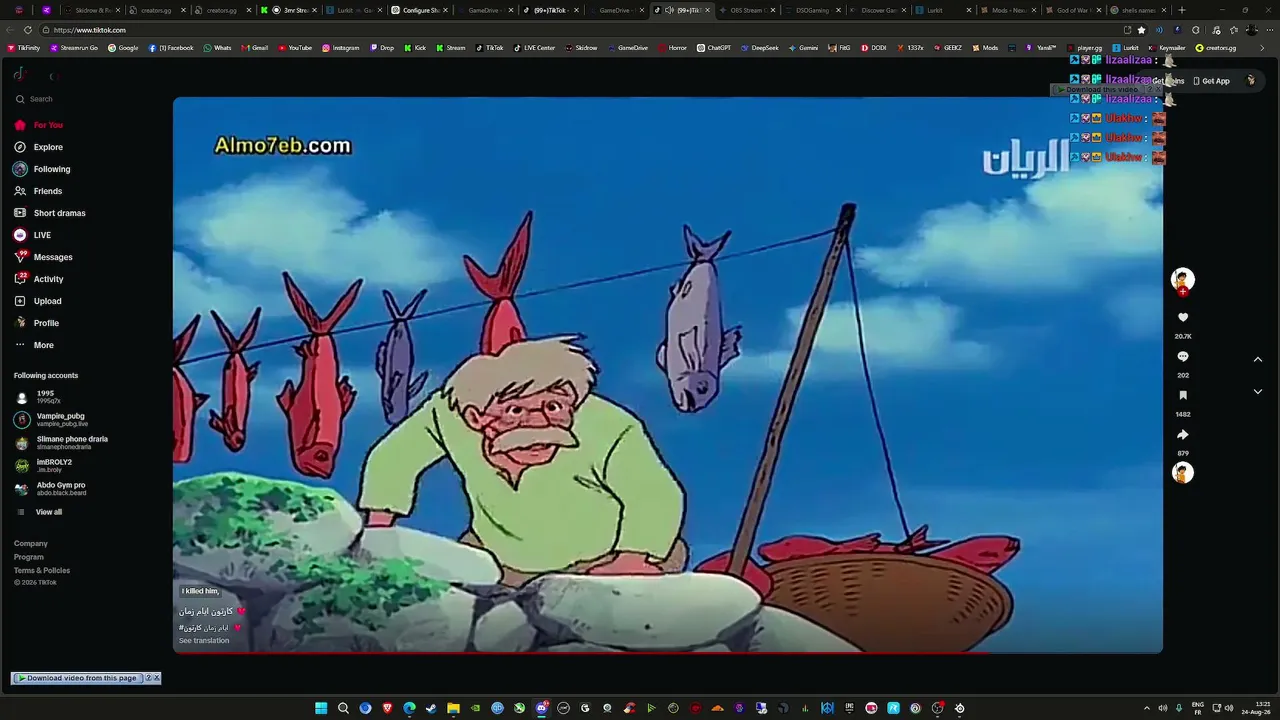This screenshot has width=1280, height=720.
Task: Click the Get App button
Action: (1211, 81)
